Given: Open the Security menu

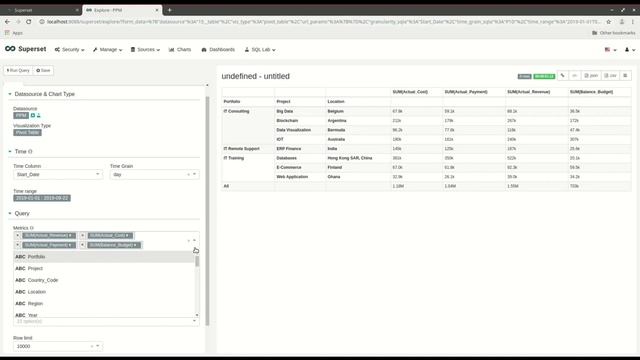Looking at the screenshot, I should click(x=69, y=49).
